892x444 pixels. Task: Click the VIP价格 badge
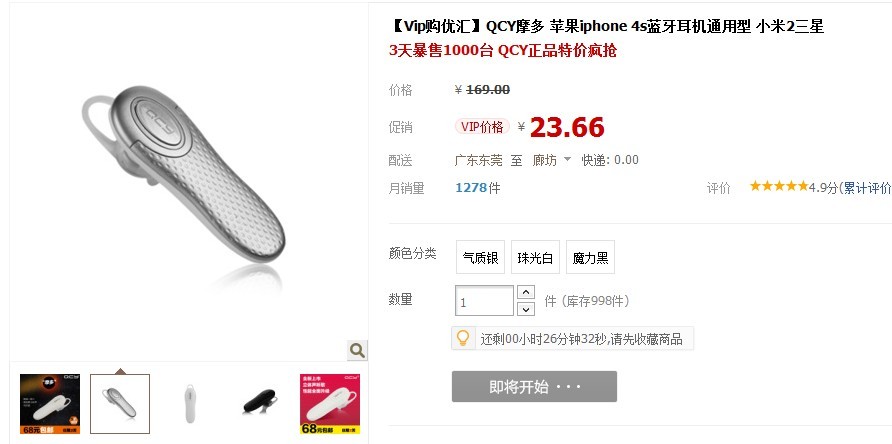pos(482,126)
